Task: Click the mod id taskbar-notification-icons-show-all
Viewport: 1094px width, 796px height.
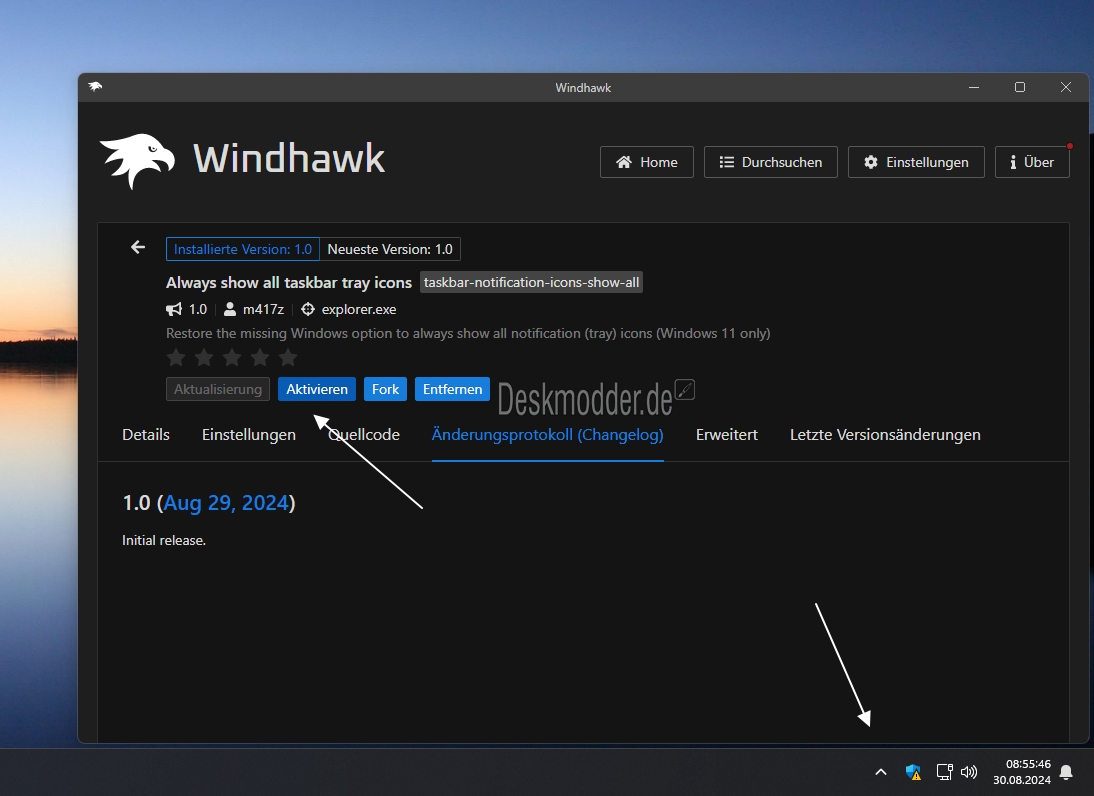Action: tap(531, 283)
